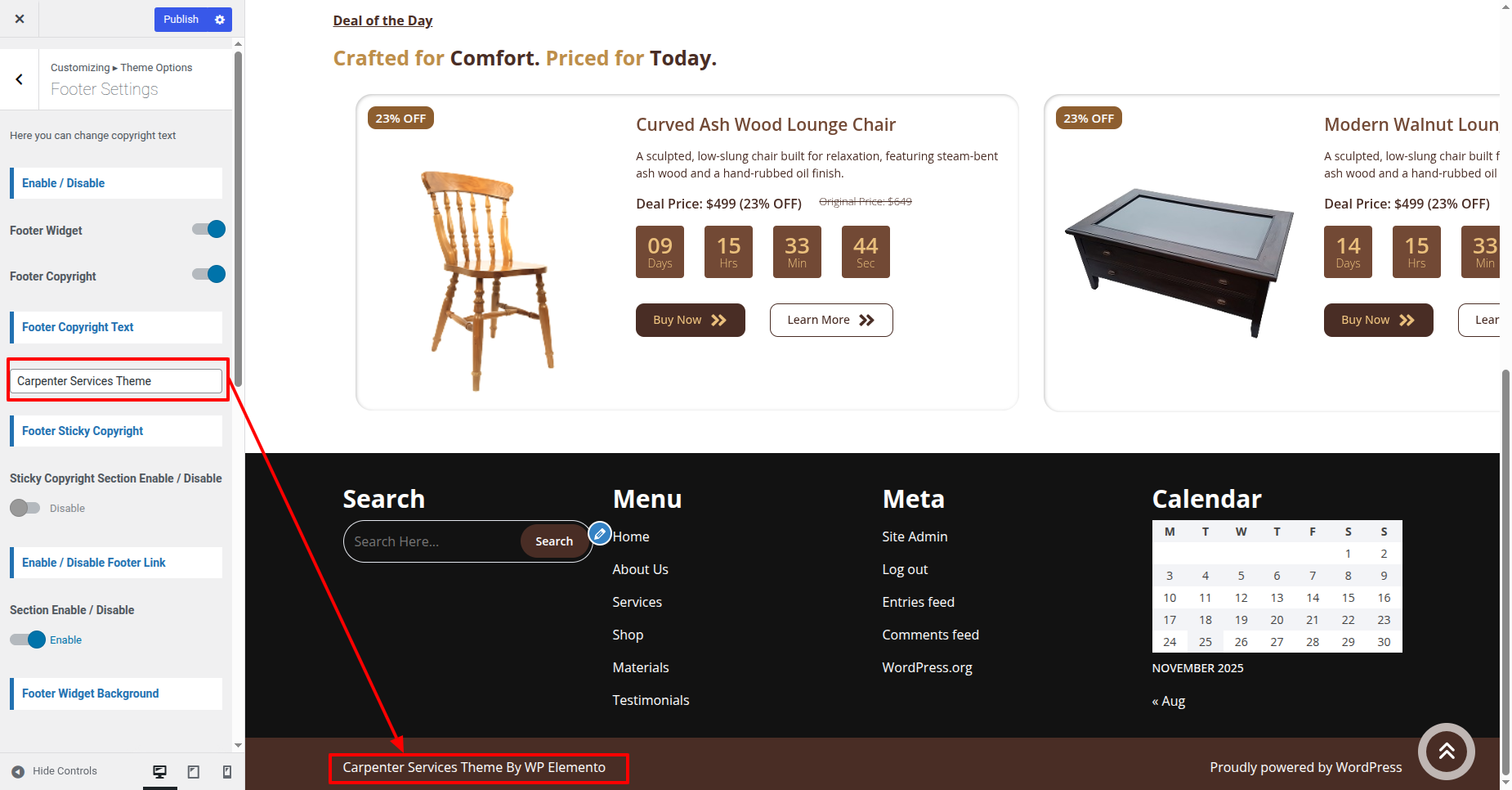
Task: Click Buy Now for Curved Ash Chair
Action: point(690,320)
